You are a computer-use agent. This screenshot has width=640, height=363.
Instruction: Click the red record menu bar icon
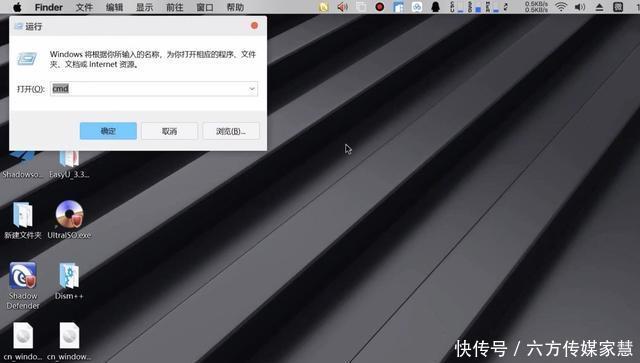coord(380,7)
